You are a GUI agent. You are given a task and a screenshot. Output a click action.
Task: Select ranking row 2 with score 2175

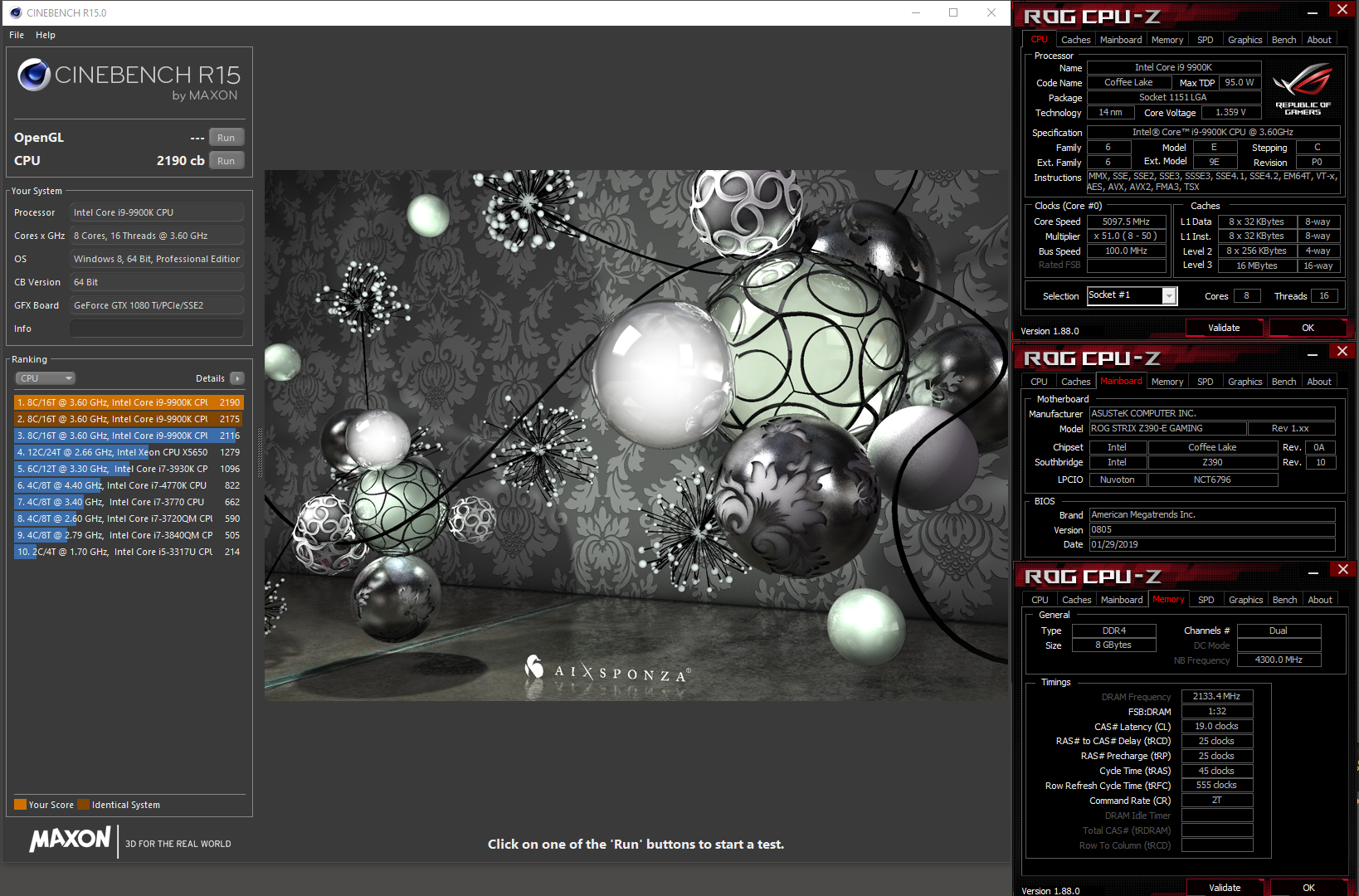click(129, 419)
